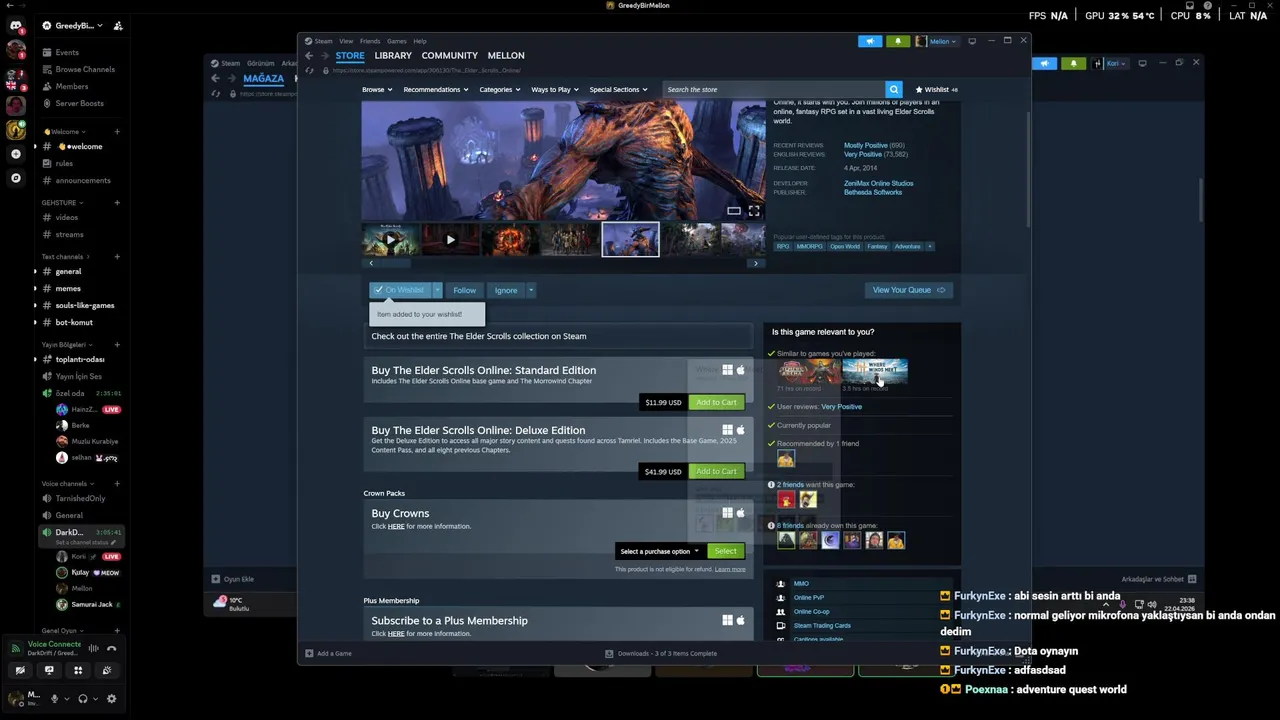The image size is (1280, 720).
Task: Create channel in Text channels category
Action: (x=117, y=257)
